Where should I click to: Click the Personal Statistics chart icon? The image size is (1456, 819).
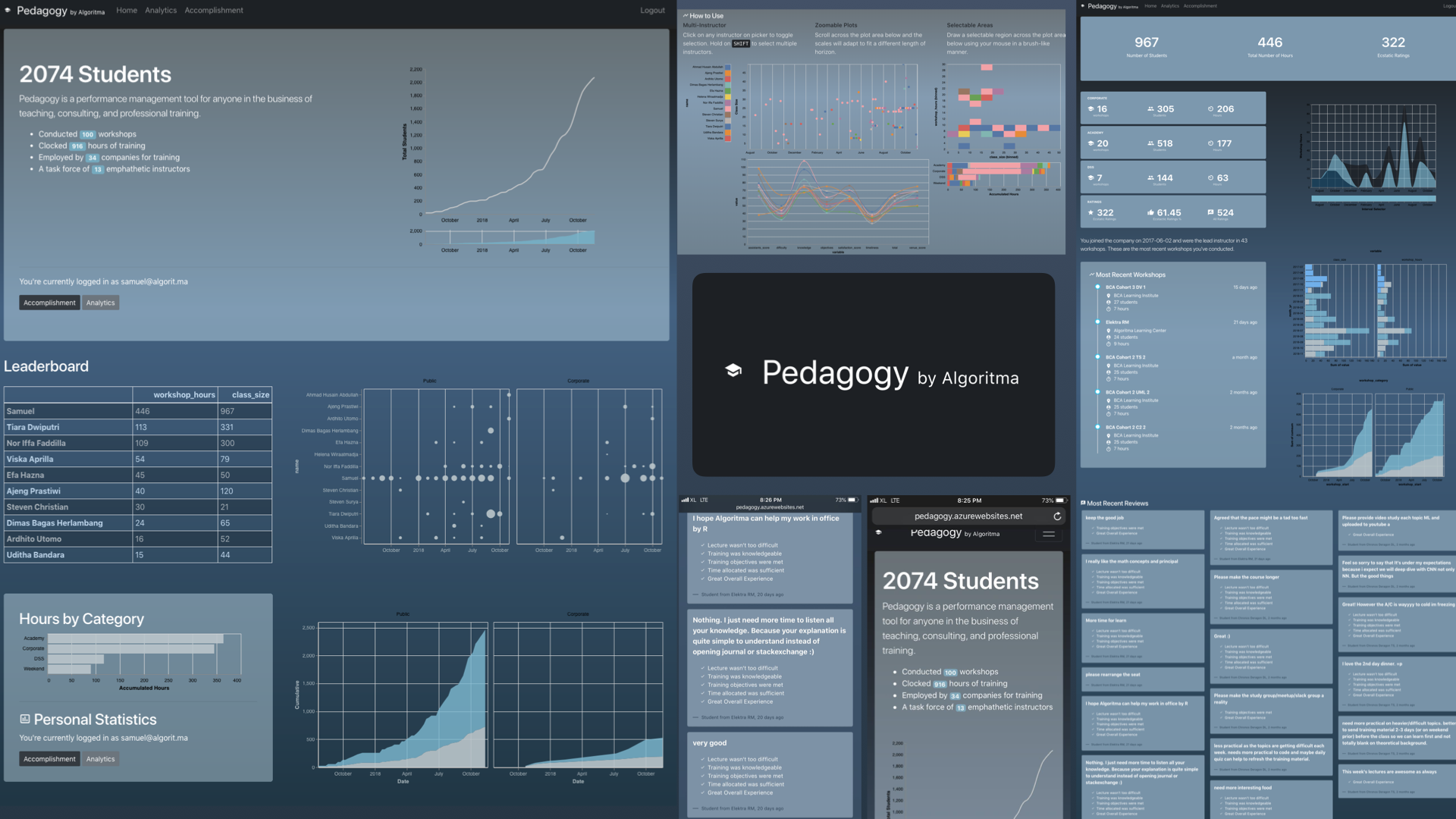click(x=24, y=719)
